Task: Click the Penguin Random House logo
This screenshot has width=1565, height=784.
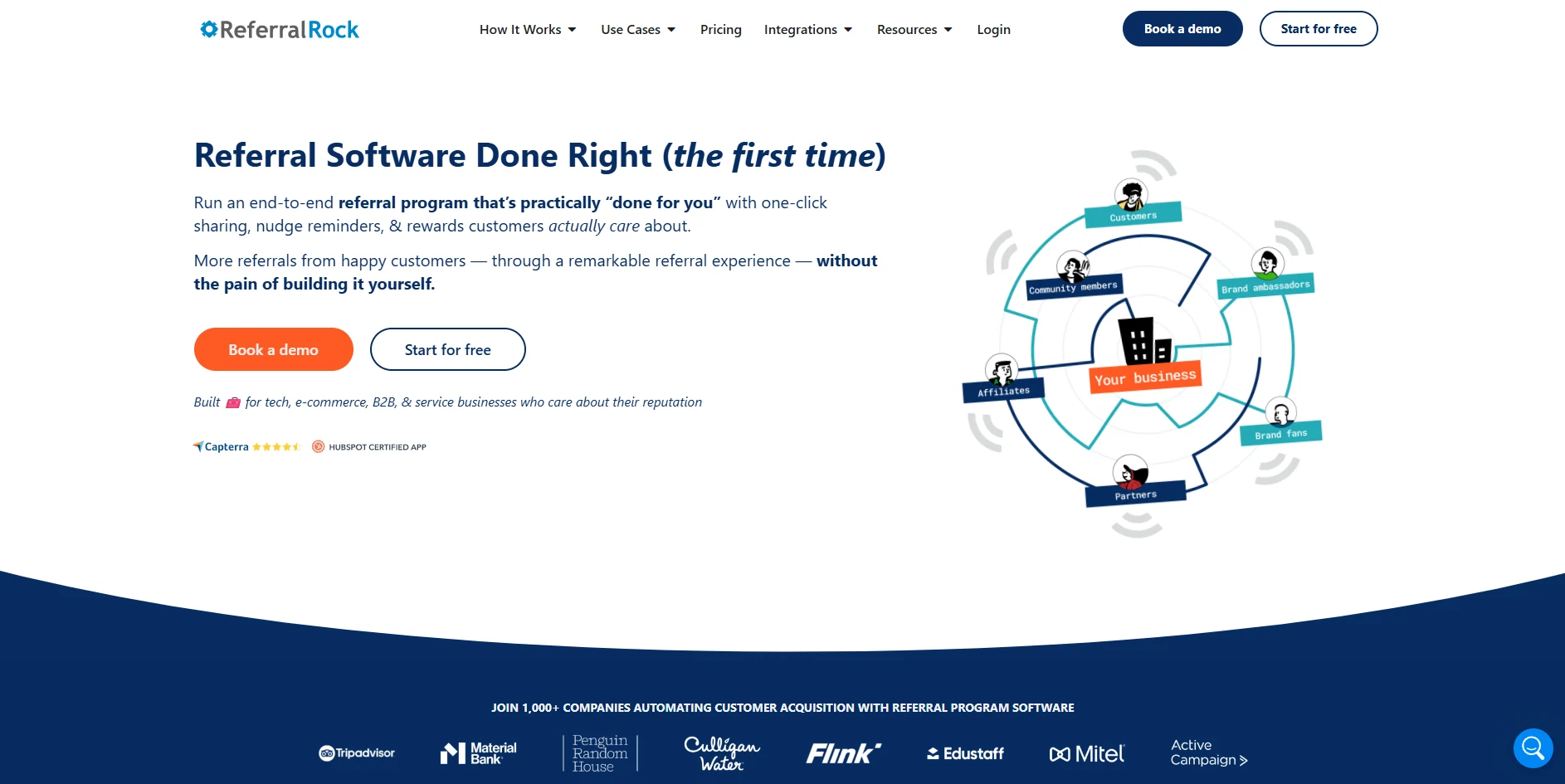Action: [600, 753]
